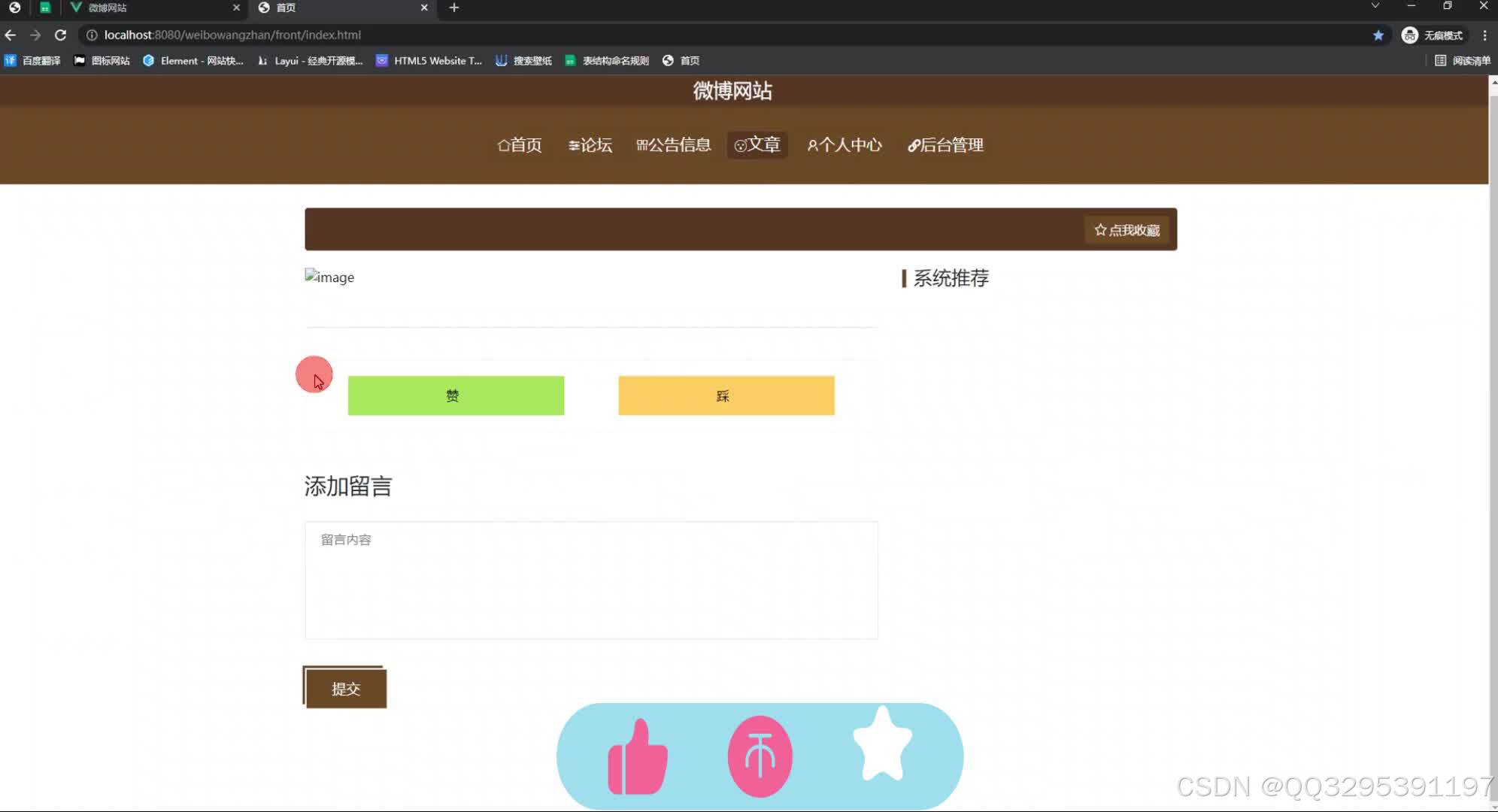Viewport: 1498px width, 812px height.
Task: Click the yellow 踩 button
Action: tap(726, 395)
